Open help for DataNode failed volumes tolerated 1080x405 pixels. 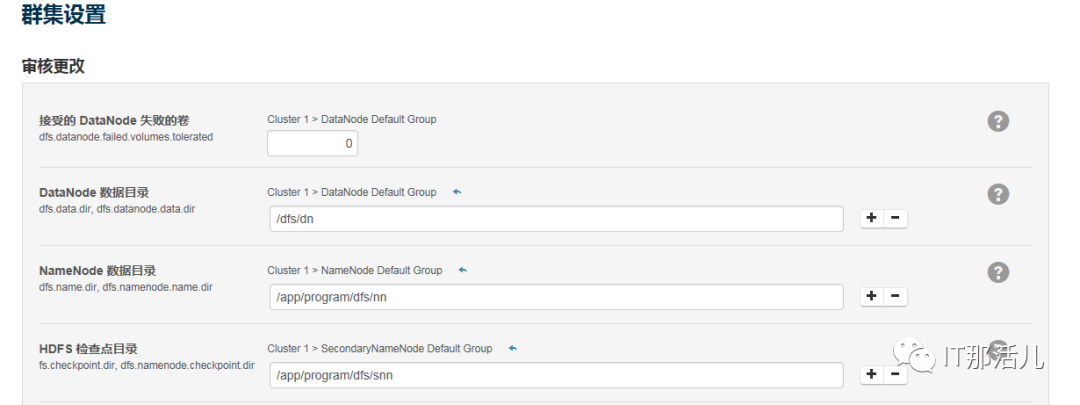tap(998, 121)
